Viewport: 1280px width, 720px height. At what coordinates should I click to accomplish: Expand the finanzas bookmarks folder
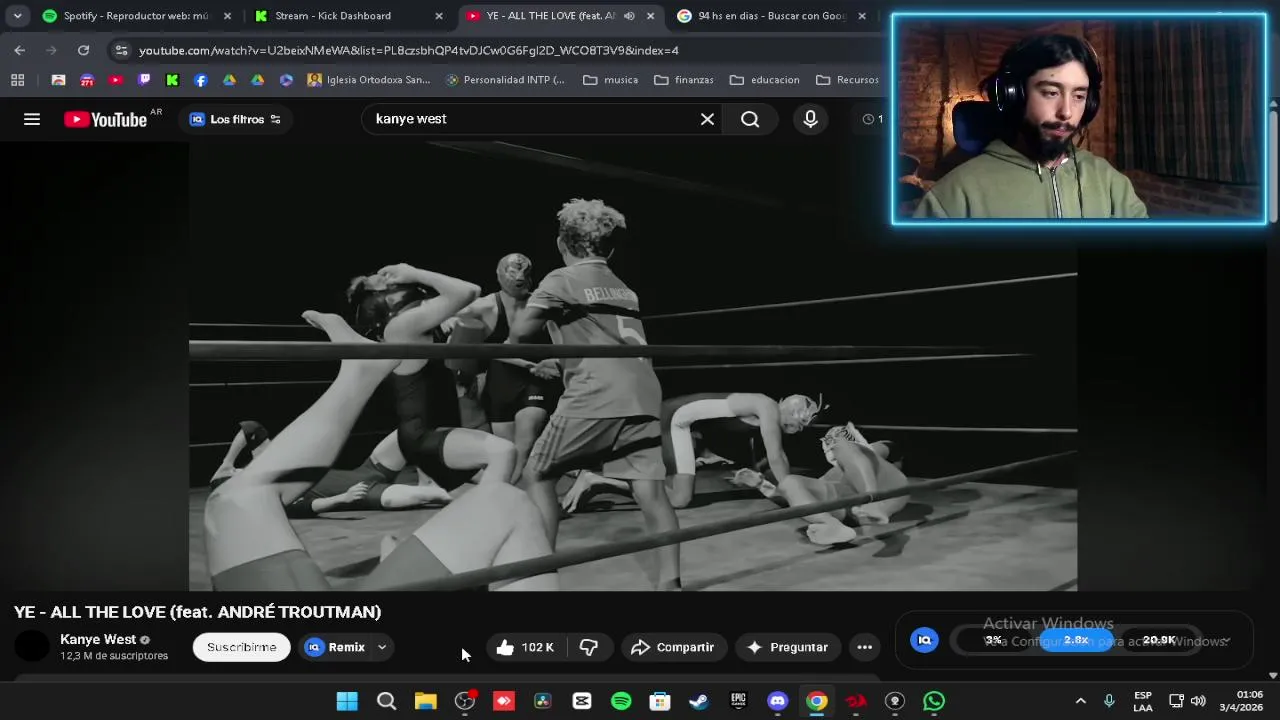click(x=684, y=80)
